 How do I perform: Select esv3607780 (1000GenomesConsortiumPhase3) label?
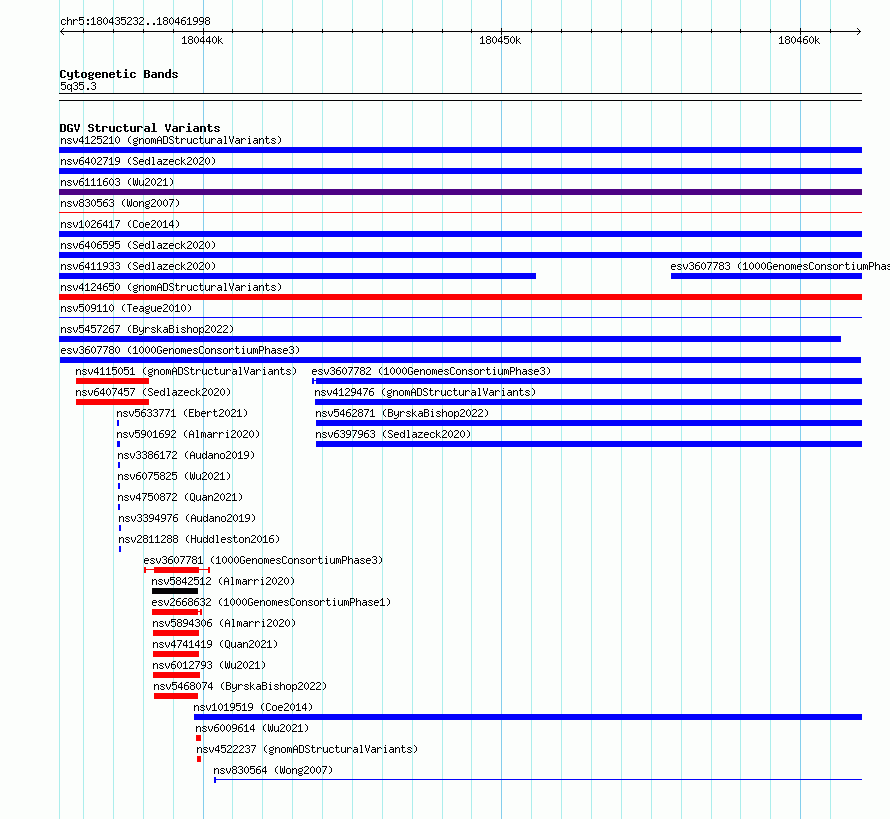point(180,350)
